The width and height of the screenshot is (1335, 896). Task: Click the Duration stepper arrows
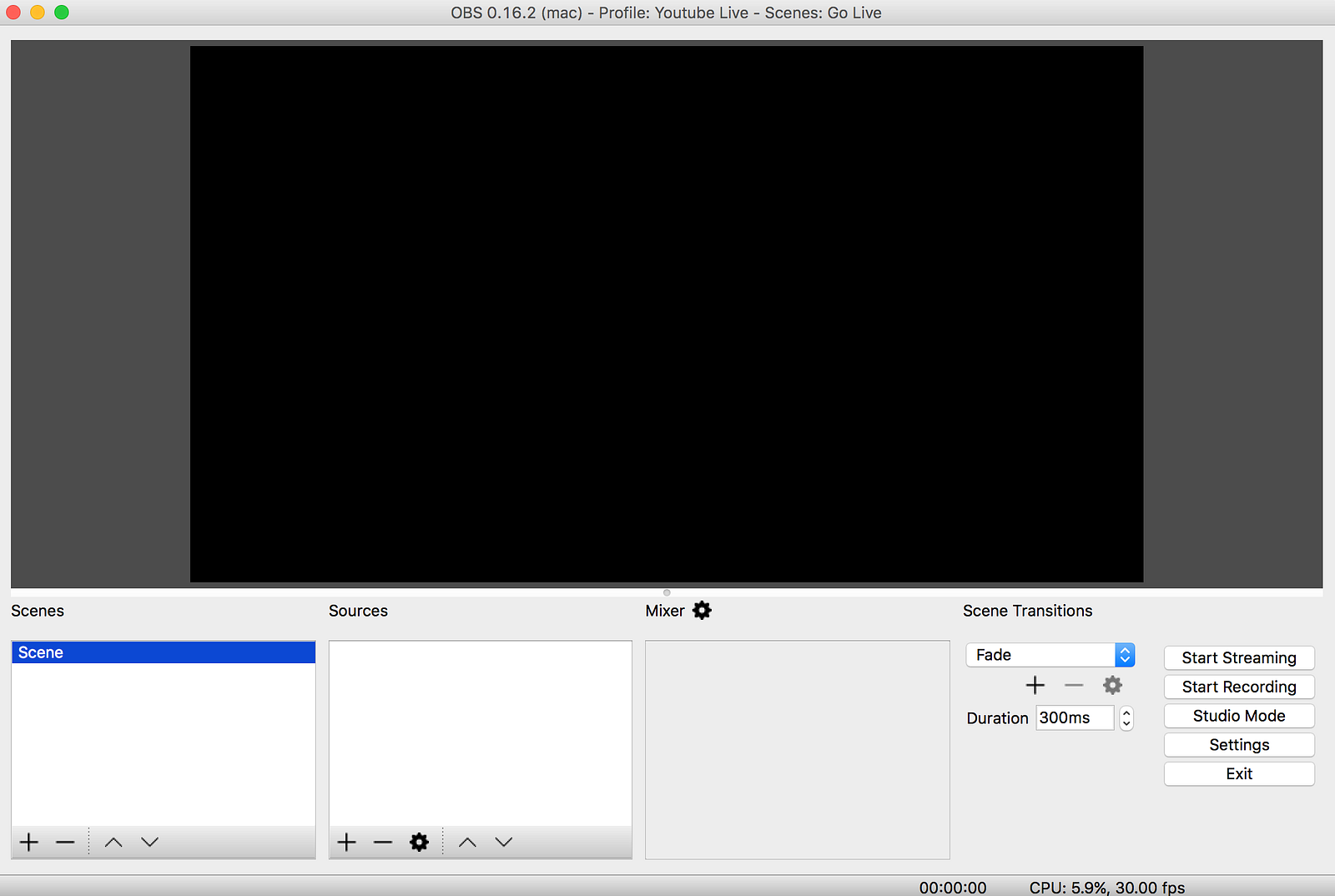coord(1126,717)
